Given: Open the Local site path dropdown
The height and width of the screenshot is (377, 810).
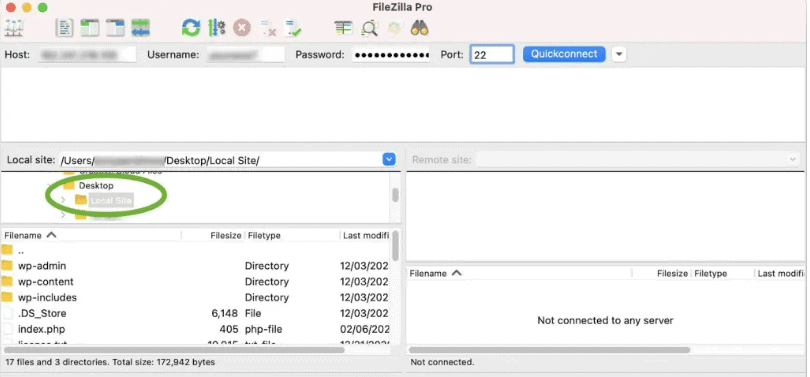Looking at the screenshot, I should (x=389, y=160).
